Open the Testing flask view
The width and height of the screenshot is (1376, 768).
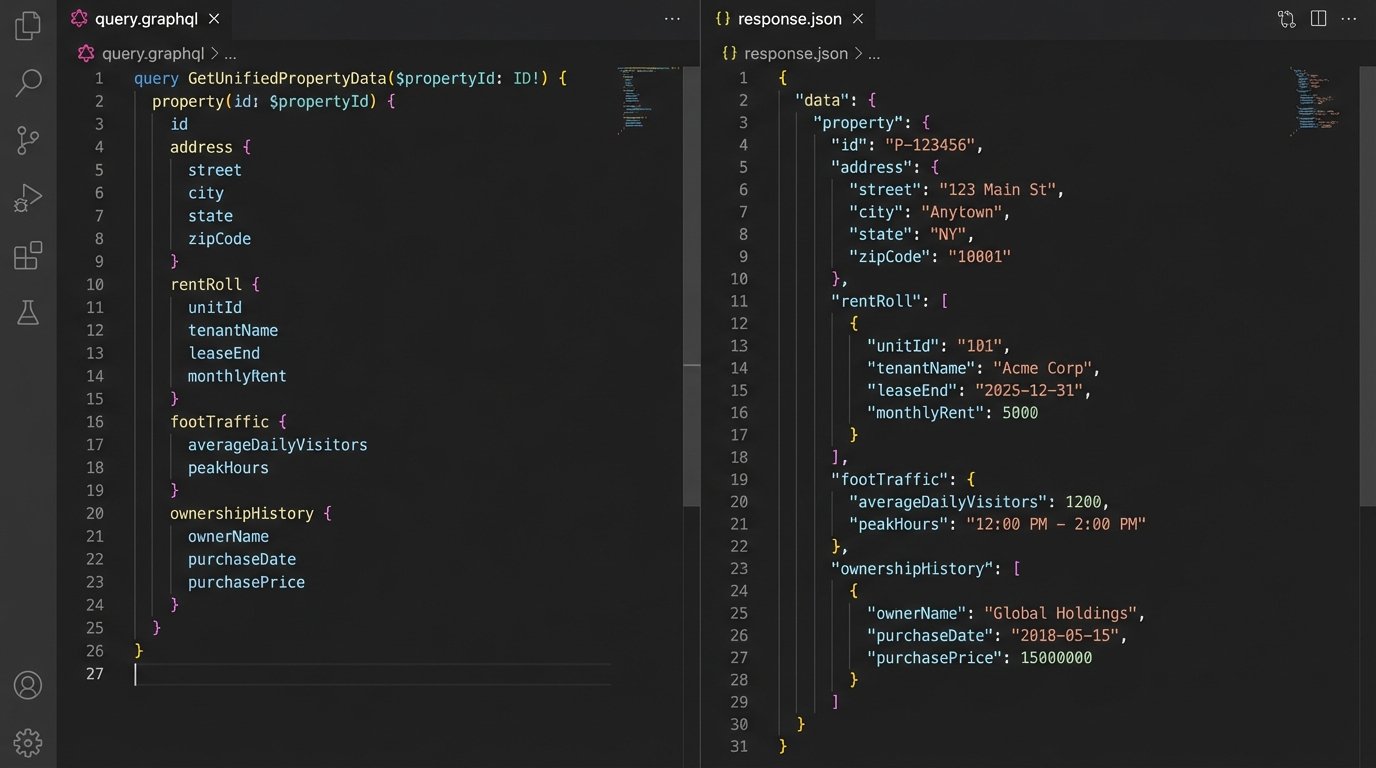[x=28, y=313]
